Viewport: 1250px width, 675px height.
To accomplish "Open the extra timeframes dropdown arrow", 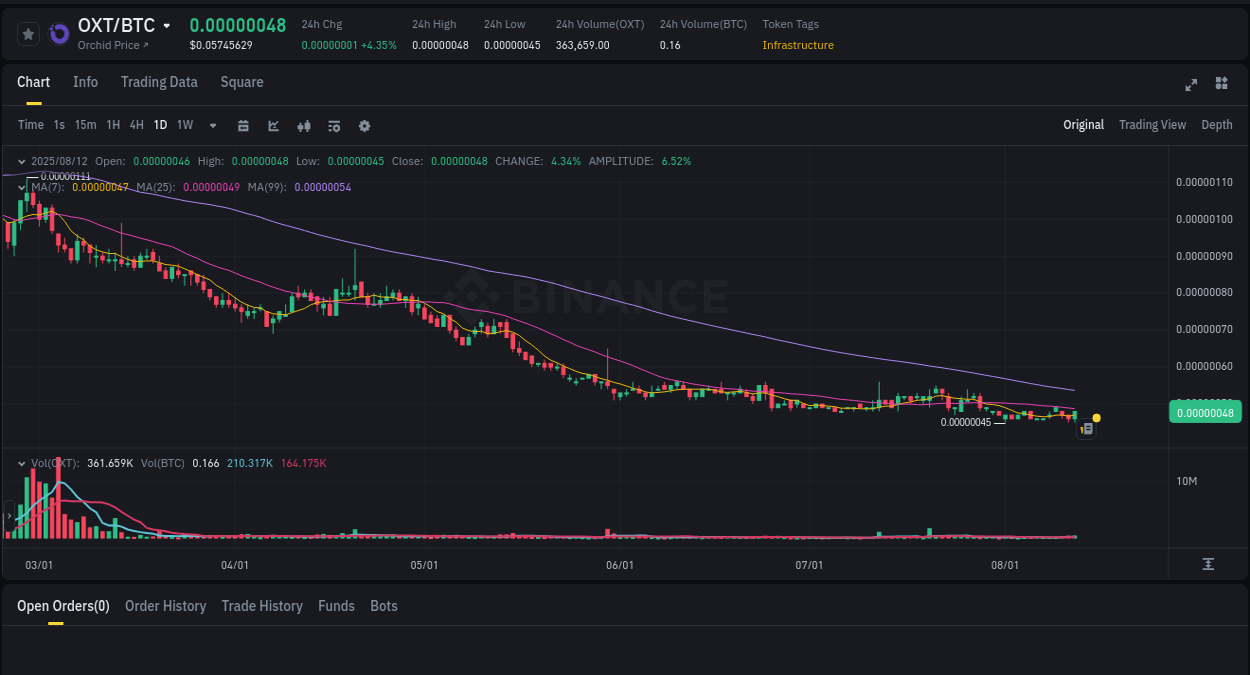I will click(212, 125).
